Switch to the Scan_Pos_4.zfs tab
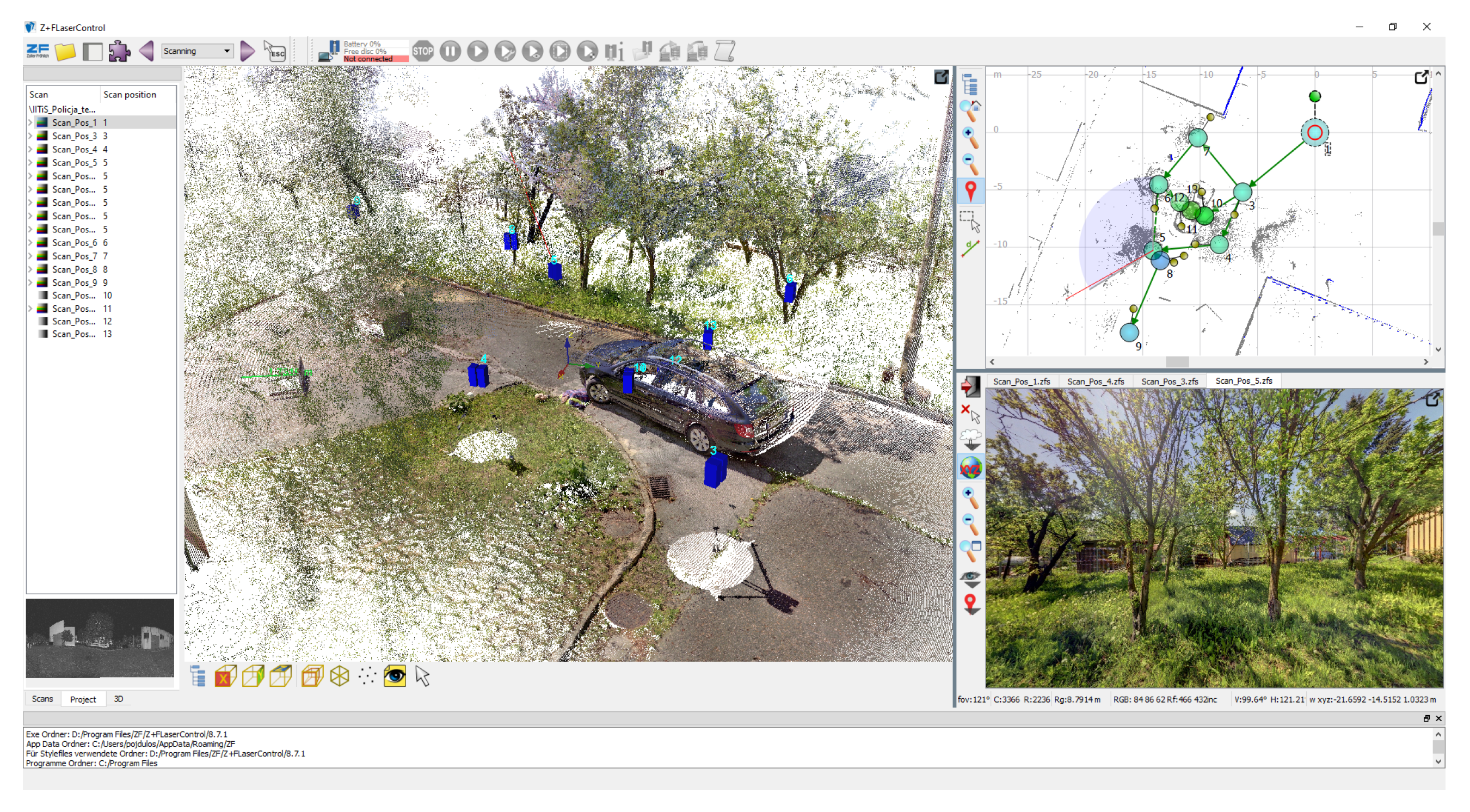 click(1095, 381)
